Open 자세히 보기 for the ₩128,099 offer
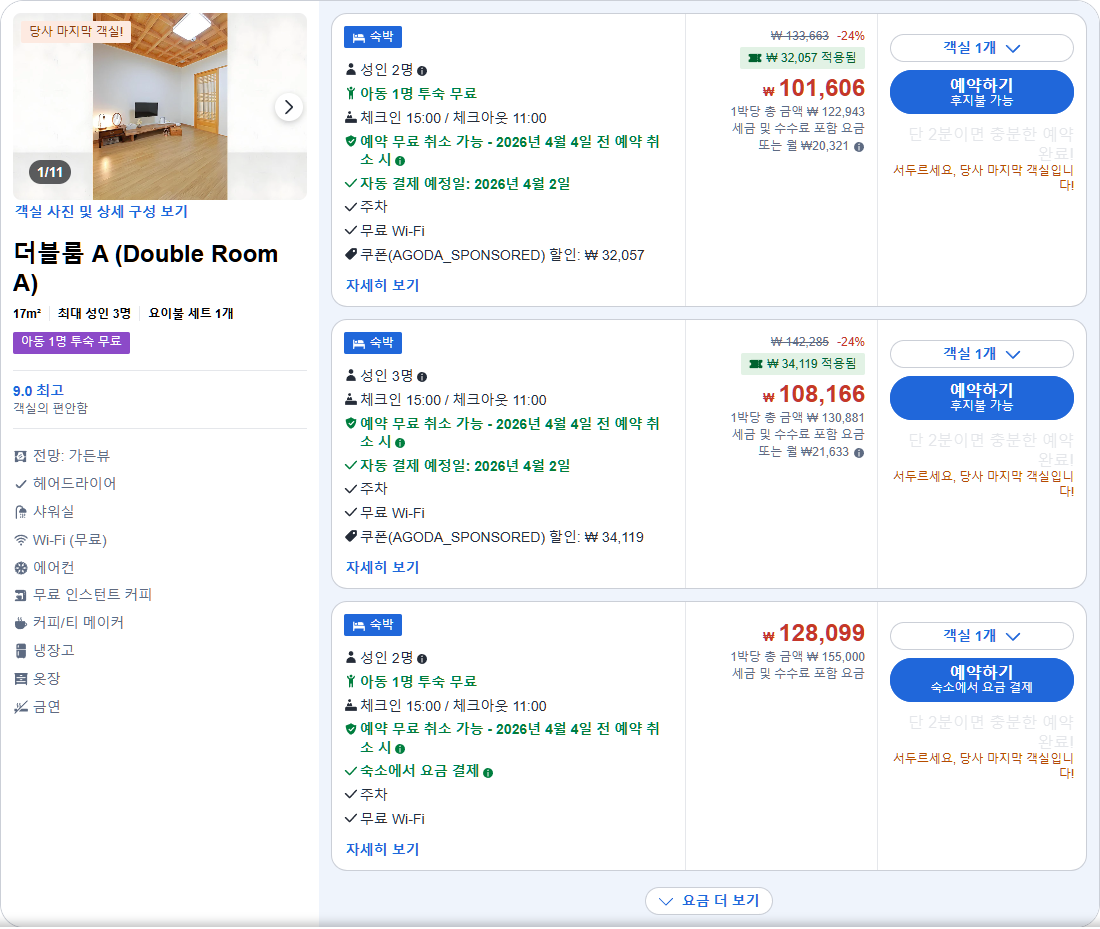The image size is (1100, 929). point(382,850)
